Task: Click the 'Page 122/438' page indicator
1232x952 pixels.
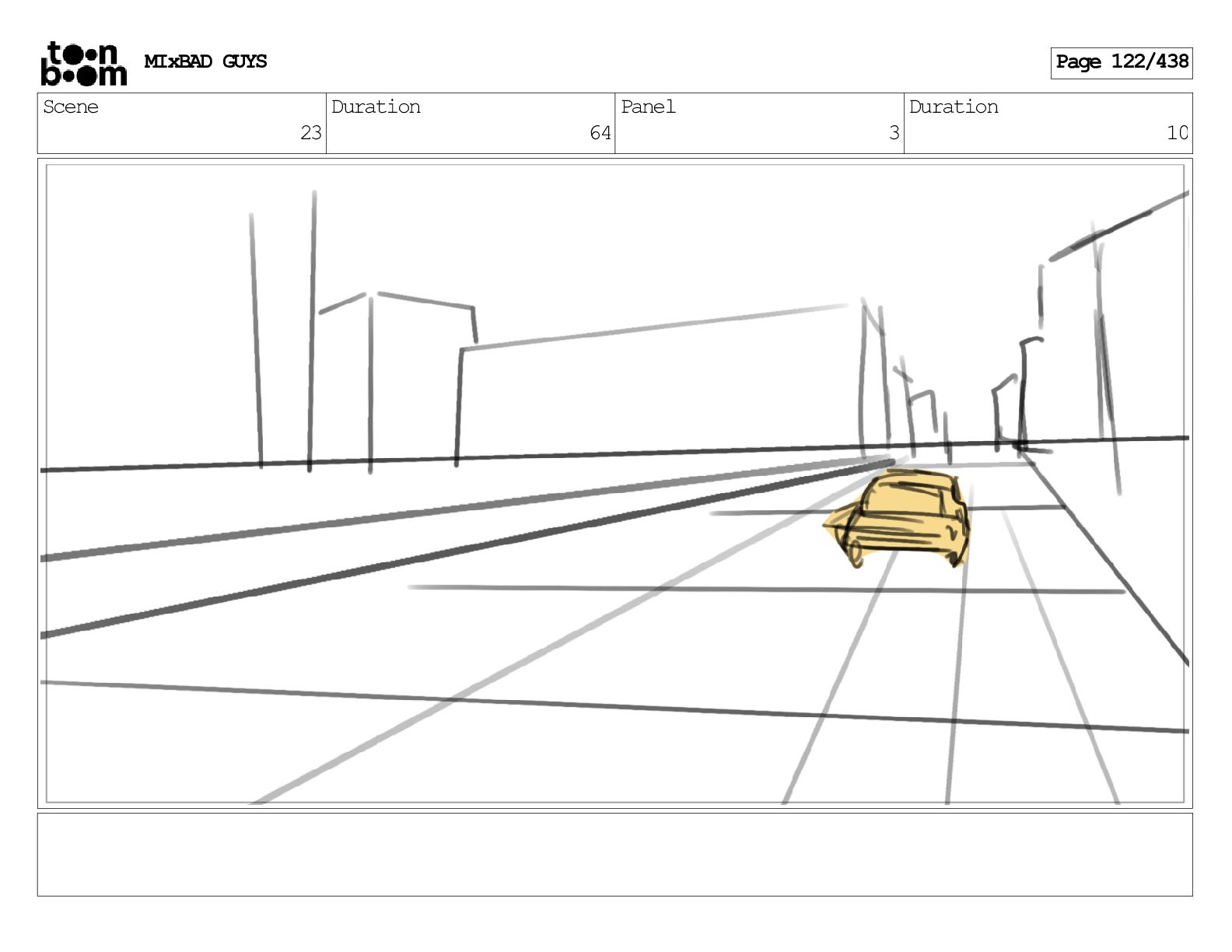Action: 1122,62
